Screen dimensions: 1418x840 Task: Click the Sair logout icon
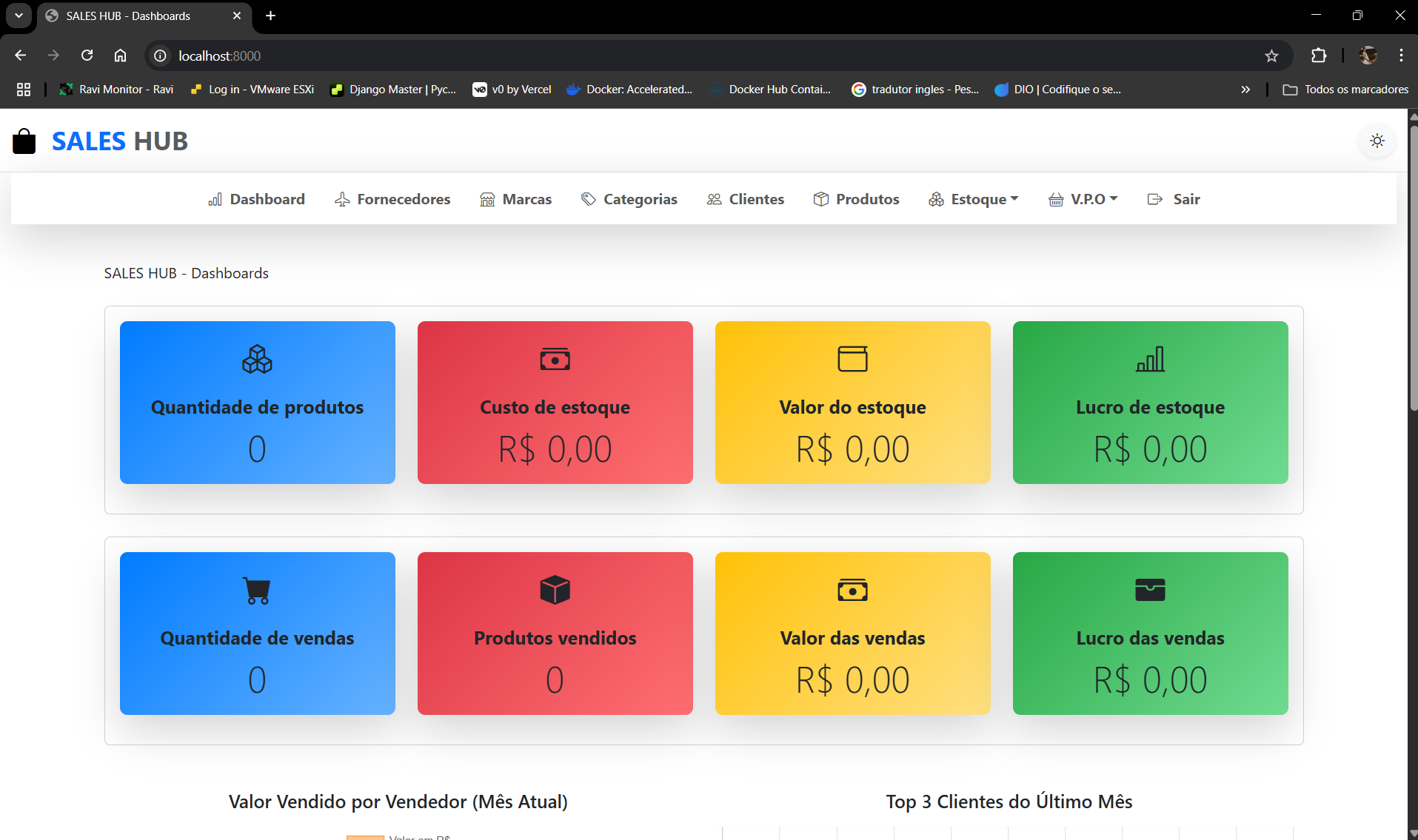coord(1154,198)
